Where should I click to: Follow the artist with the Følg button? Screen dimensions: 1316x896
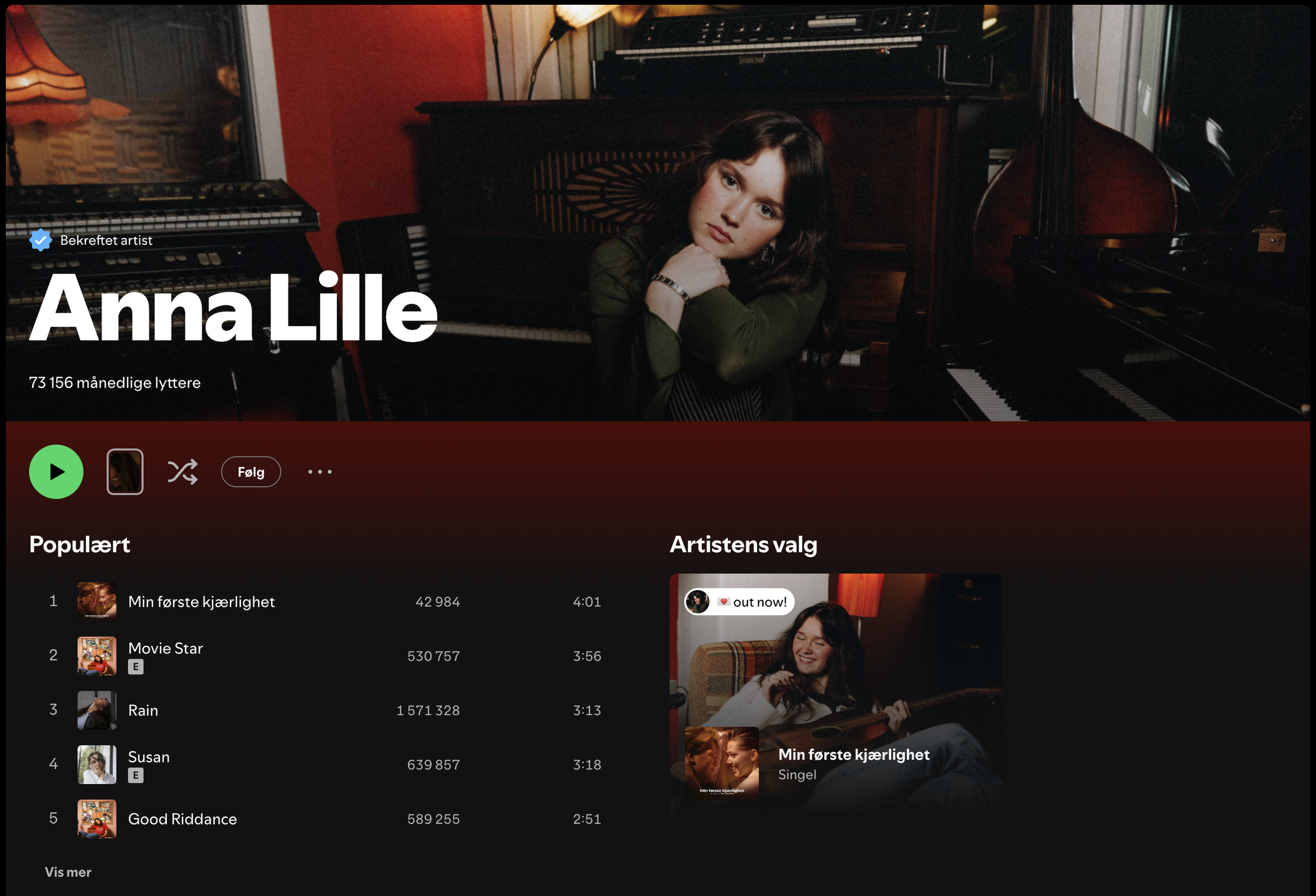click(x=251, y=472)
